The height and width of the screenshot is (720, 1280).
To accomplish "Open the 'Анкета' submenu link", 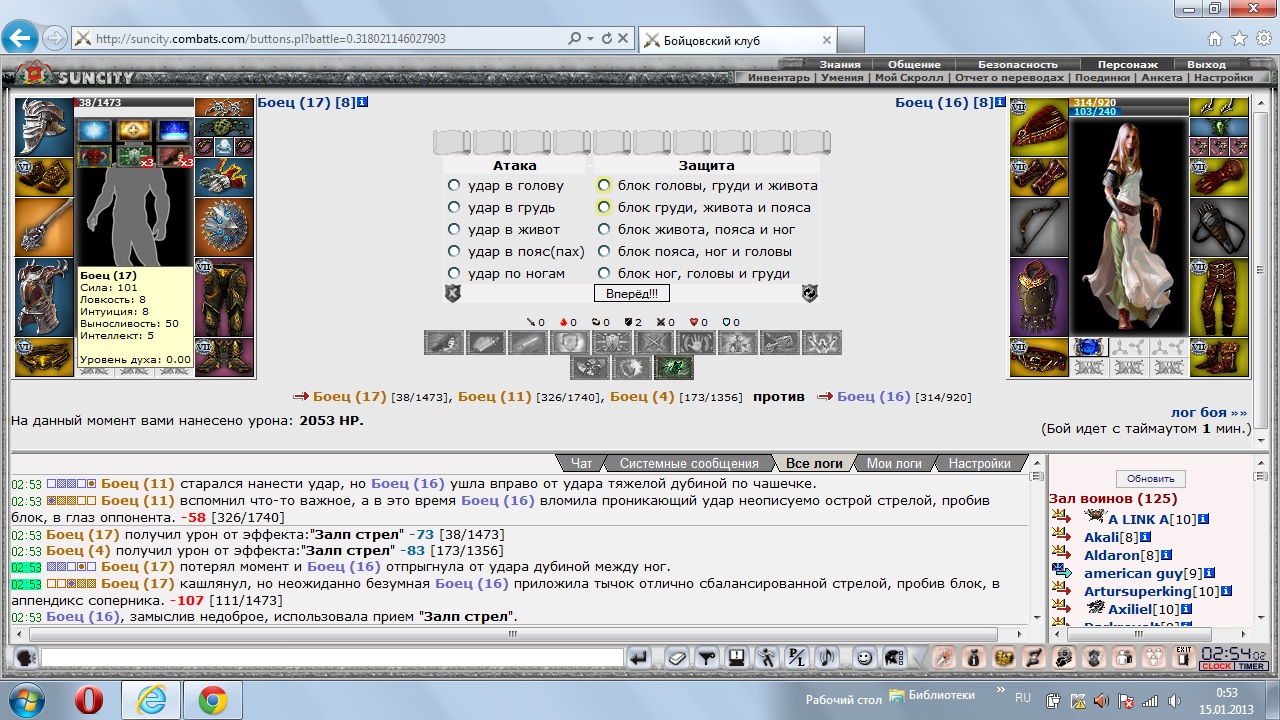I will tap(1161, 77).
